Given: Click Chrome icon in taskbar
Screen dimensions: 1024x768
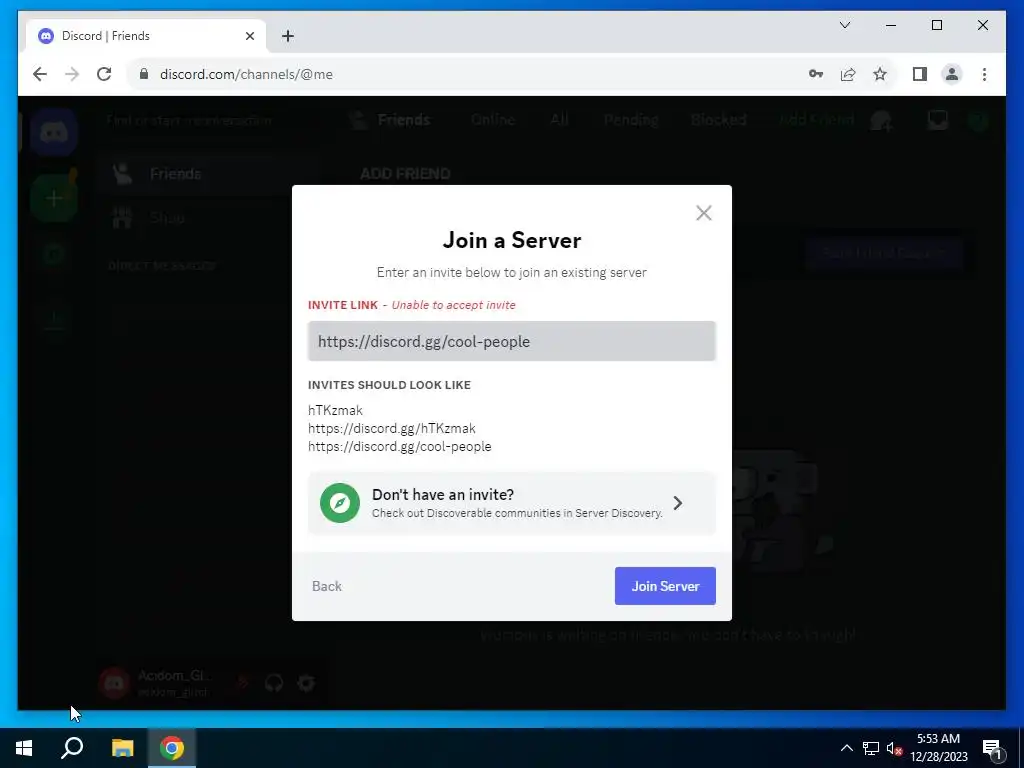Looking at the screenshot, I should [x=172, y=748].
